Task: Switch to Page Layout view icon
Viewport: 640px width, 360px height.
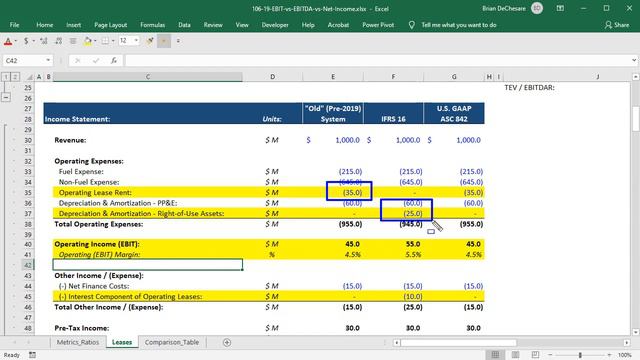Action: [x=516, y=355]
